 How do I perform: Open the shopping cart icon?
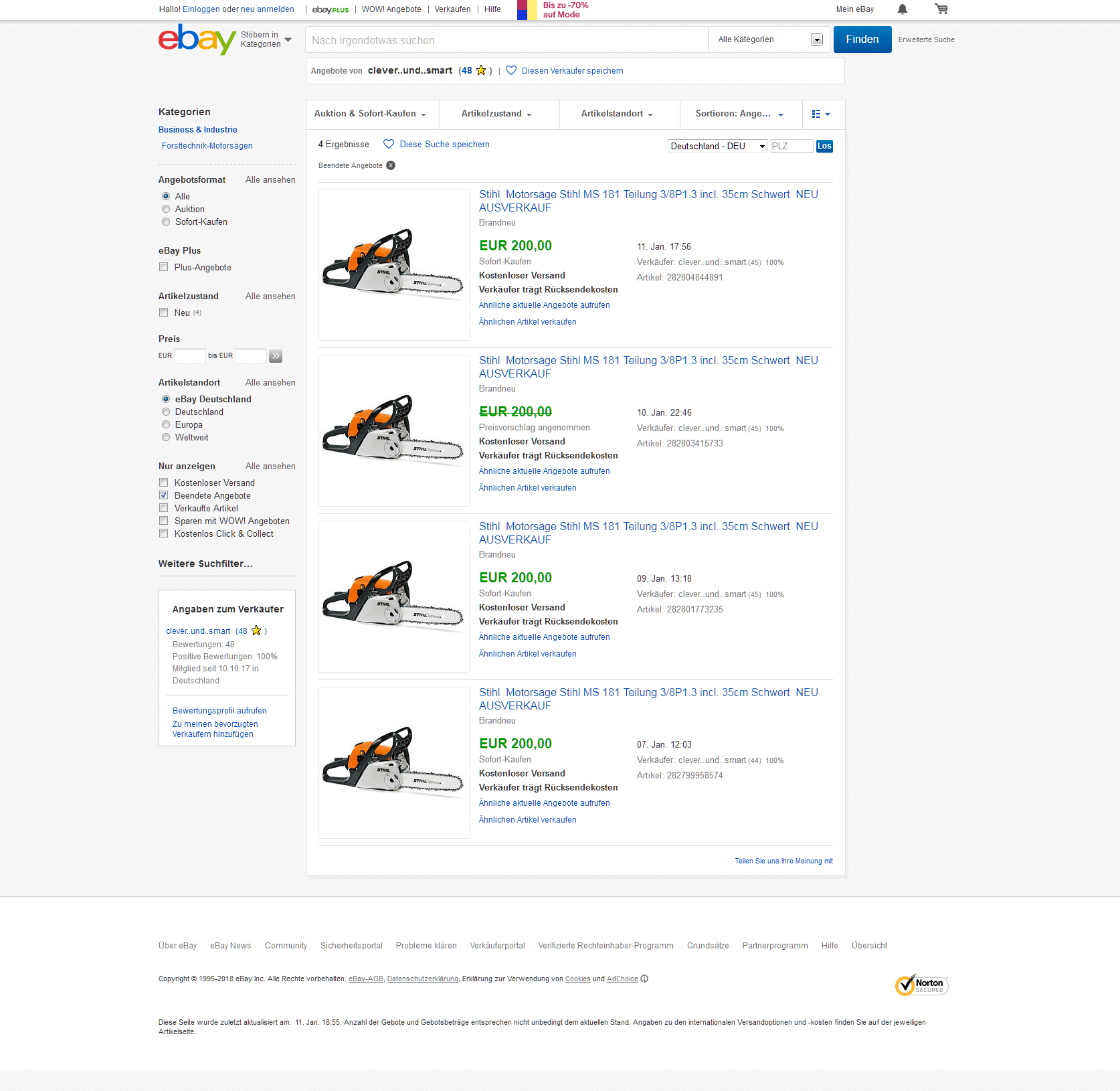point(941,9)
